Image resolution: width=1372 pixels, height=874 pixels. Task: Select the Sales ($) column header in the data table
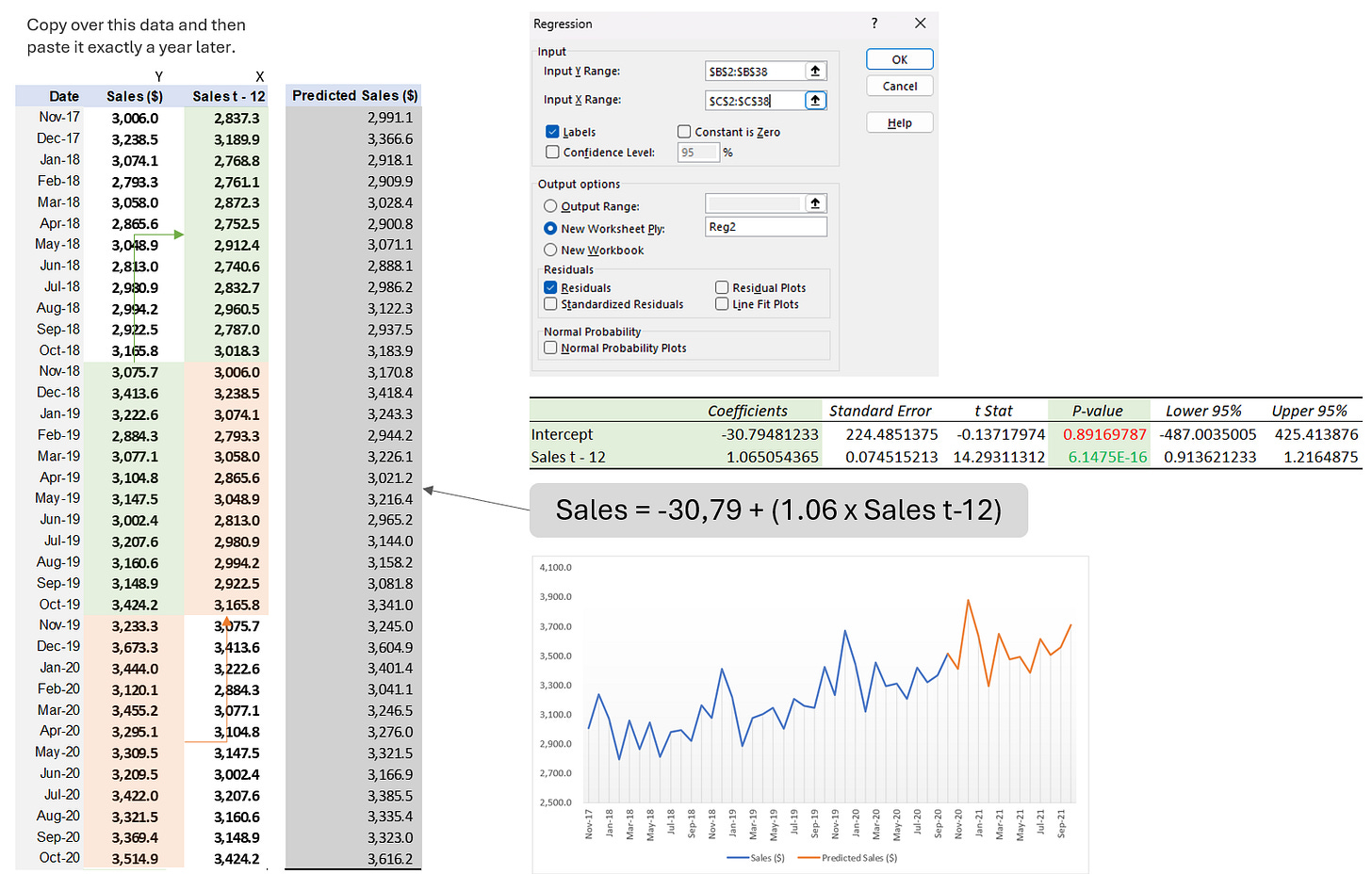(x=134, y=96)
